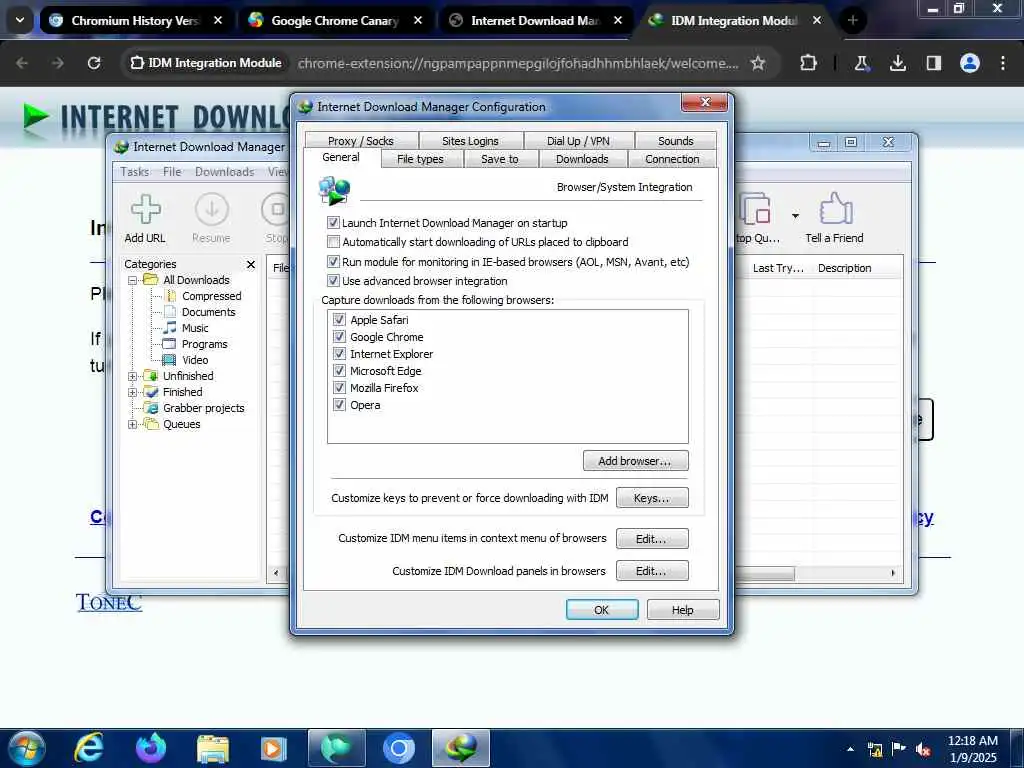Switch to Sites Logins tab
Image resolution: width=1024 pixels, height=768 pixels.
coord(470,140)
